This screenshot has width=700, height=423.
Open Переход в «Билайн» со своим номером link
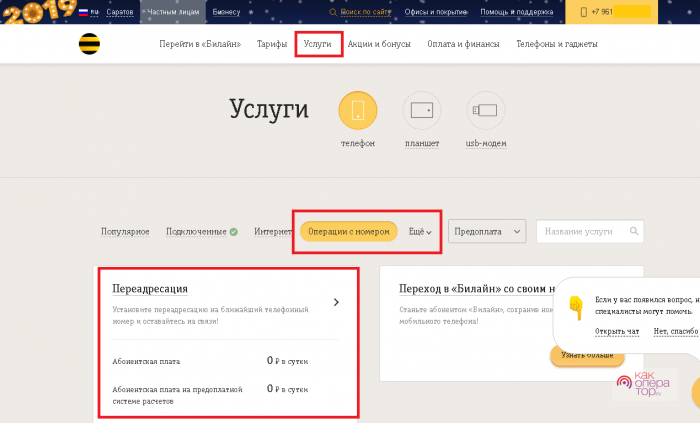point(476,289)
